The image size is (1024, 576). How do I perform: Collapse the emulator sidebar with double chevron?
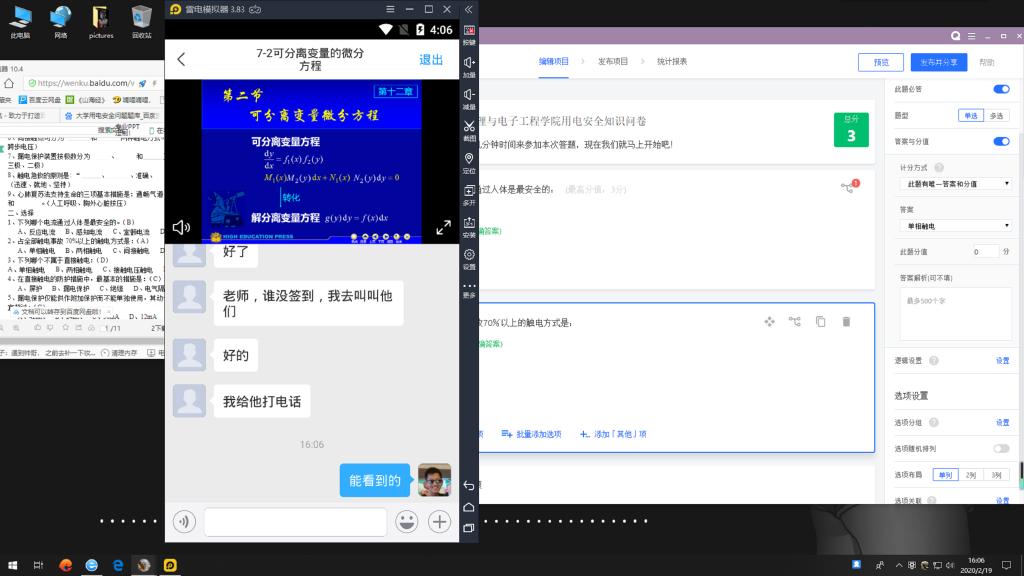[x=469, y=9]
